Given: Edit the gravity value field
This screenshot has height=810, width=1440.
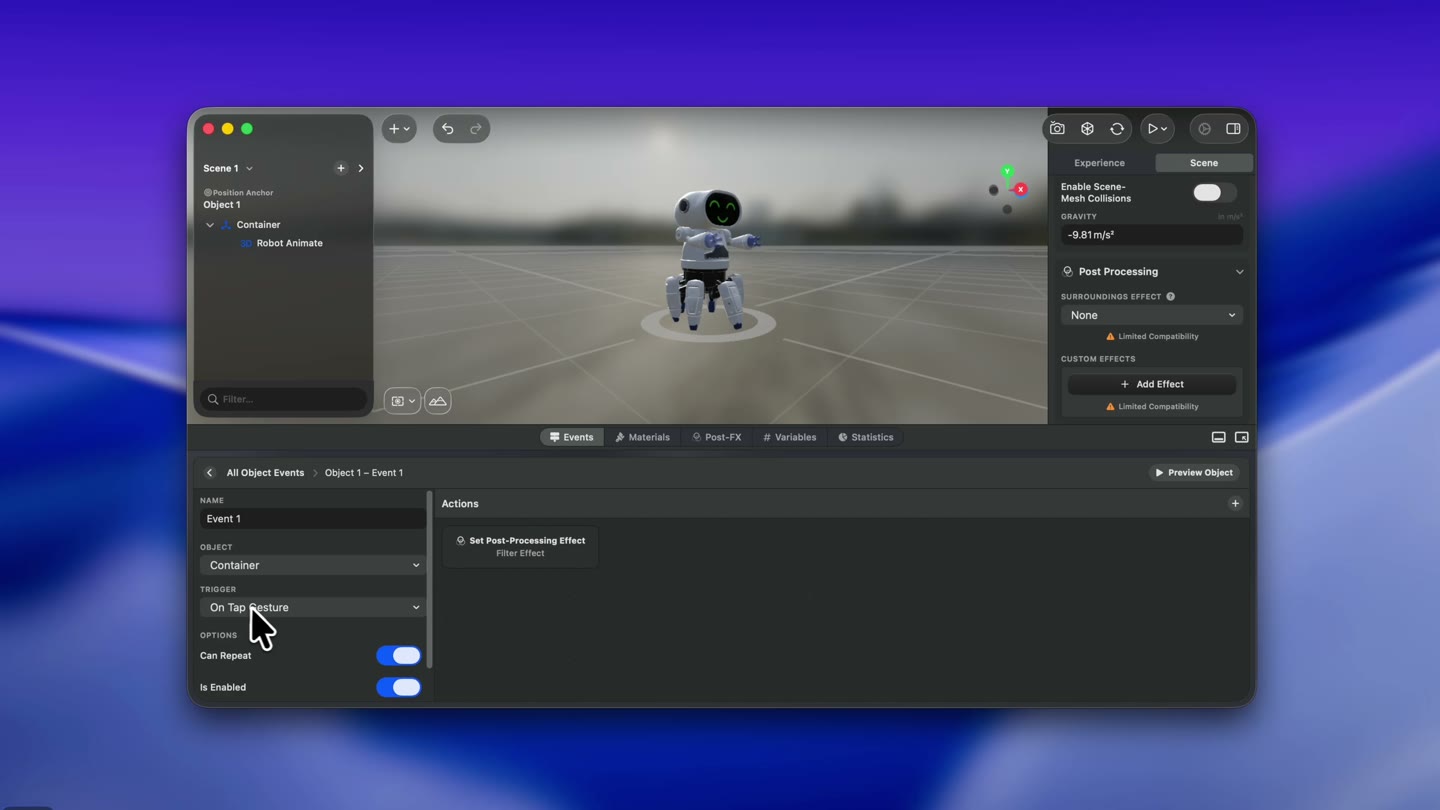Looking at the screenshot, I should pyautogui.click(x=1151, y=235).
